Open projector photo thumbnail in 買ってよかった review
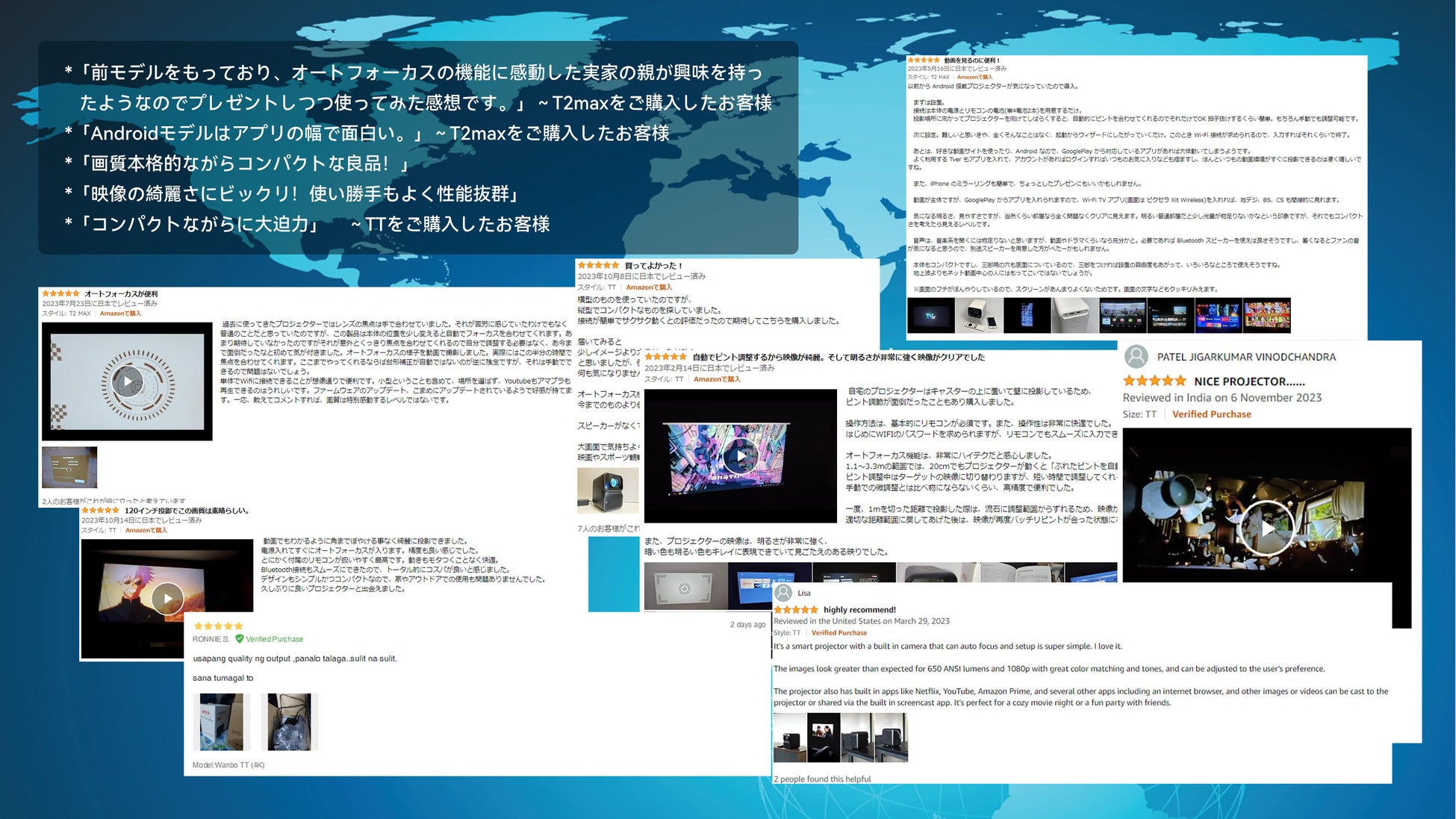 click(x=608, y=491)
